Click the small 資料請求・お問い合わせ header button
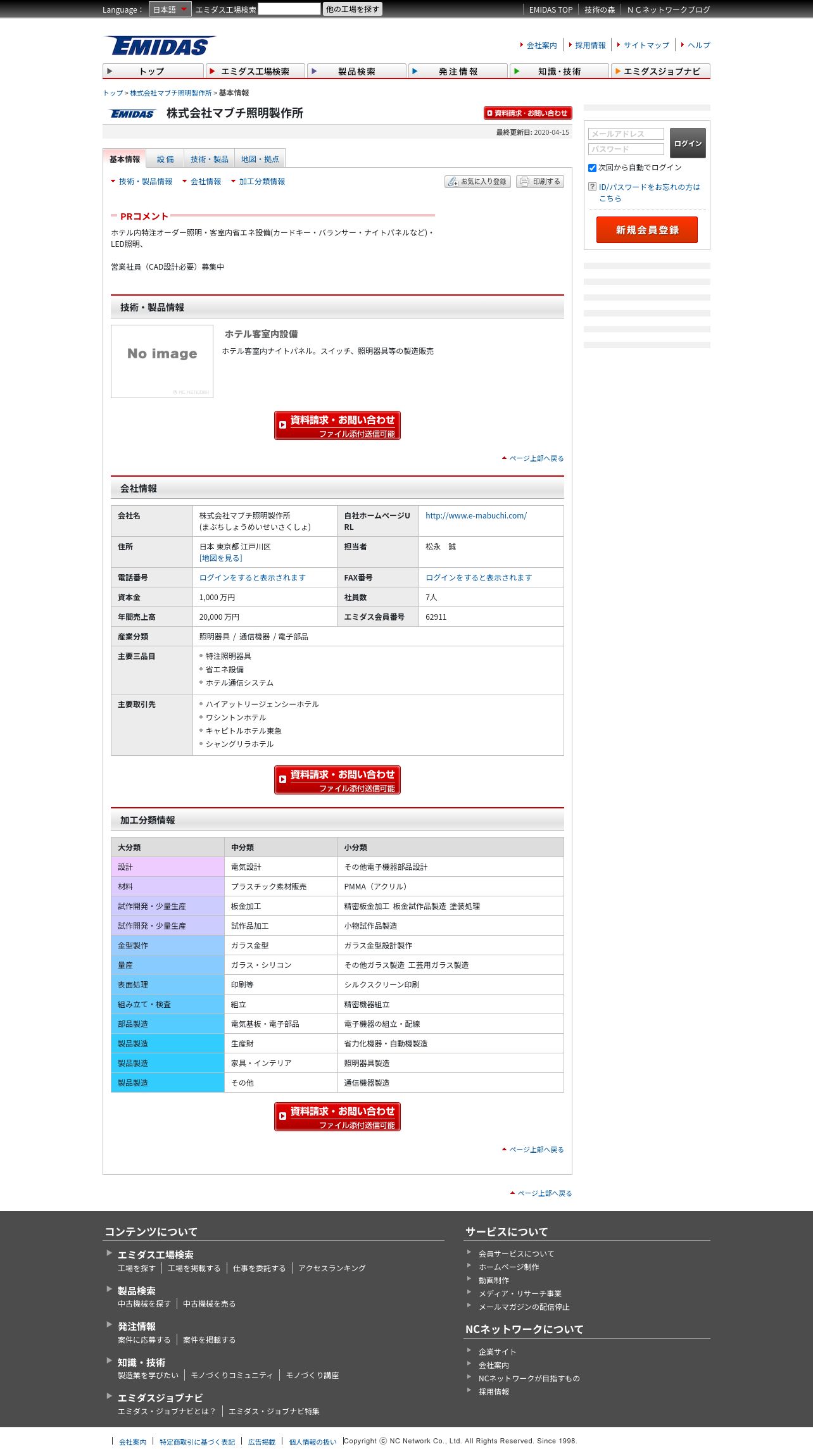The height and width of the screenshot is (1456, 813). [528, 113]
